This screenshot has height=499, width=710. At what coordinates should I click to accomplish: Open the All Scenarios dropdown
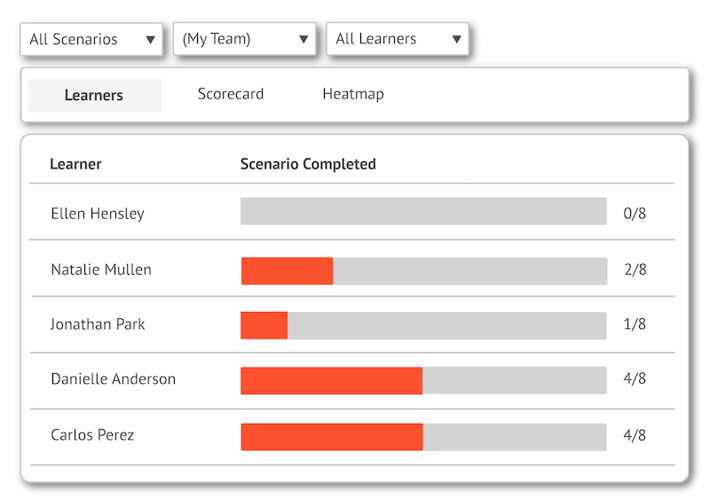pyautogui.click(x=91, y=40)
